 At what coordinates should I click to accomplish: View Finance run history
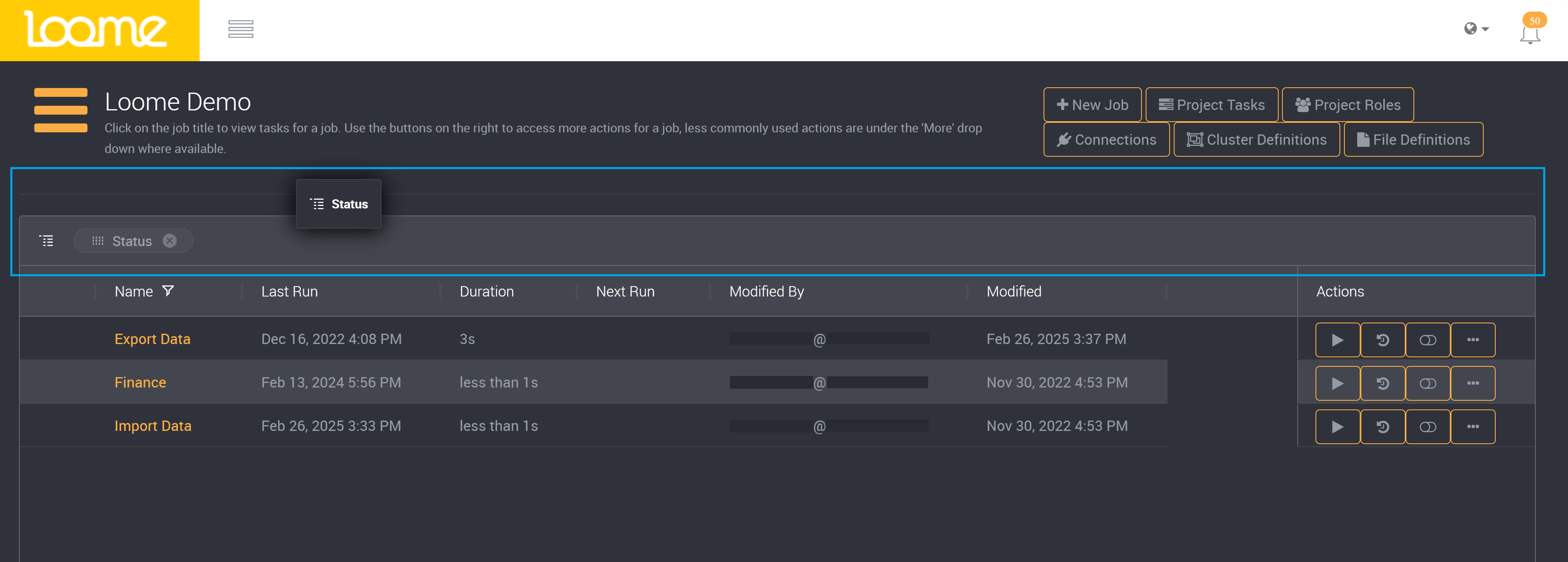coord(1382,383)
